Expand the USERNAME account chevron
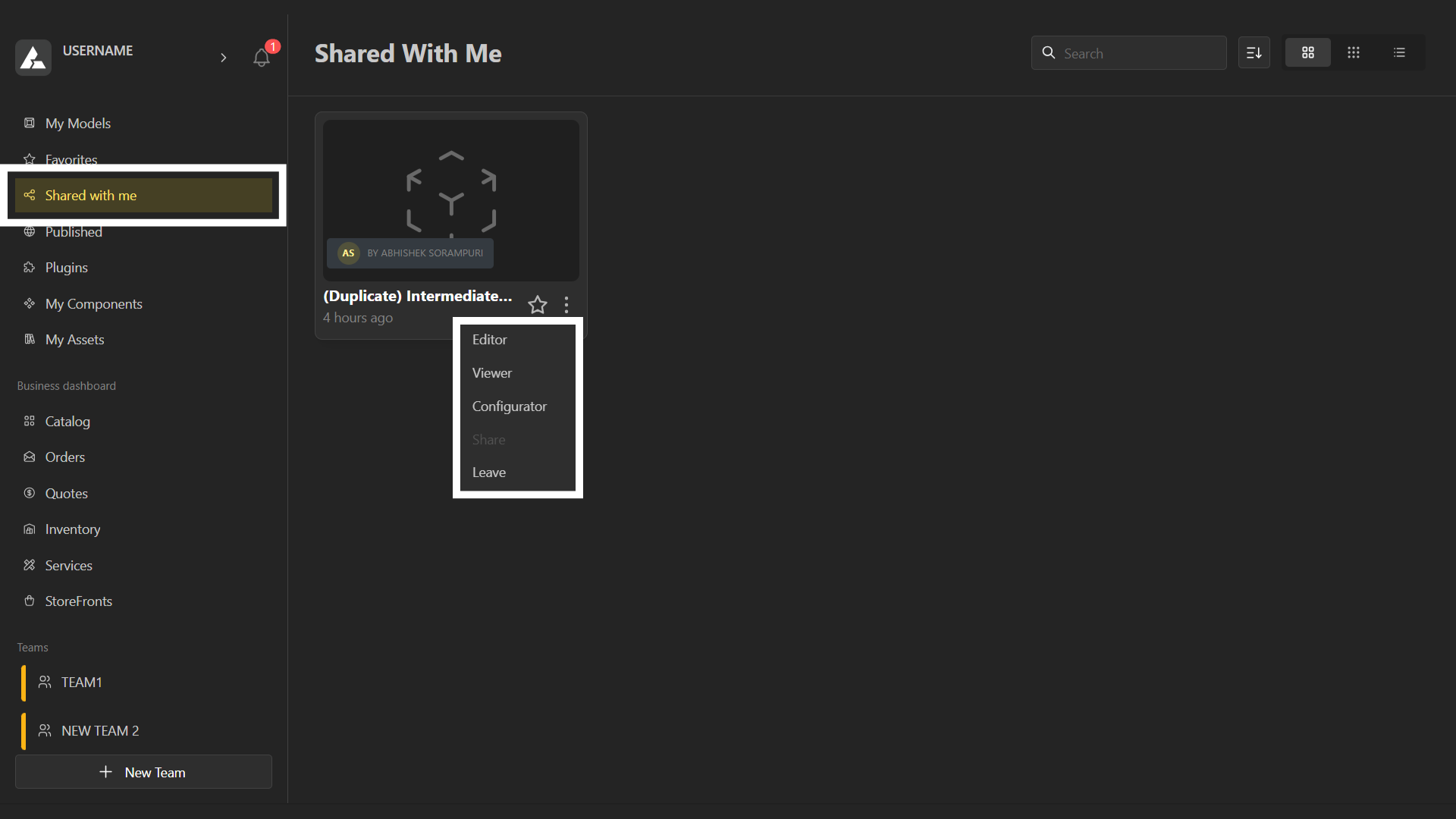Viewport: 1456px width, 819px height. [223, 58]
